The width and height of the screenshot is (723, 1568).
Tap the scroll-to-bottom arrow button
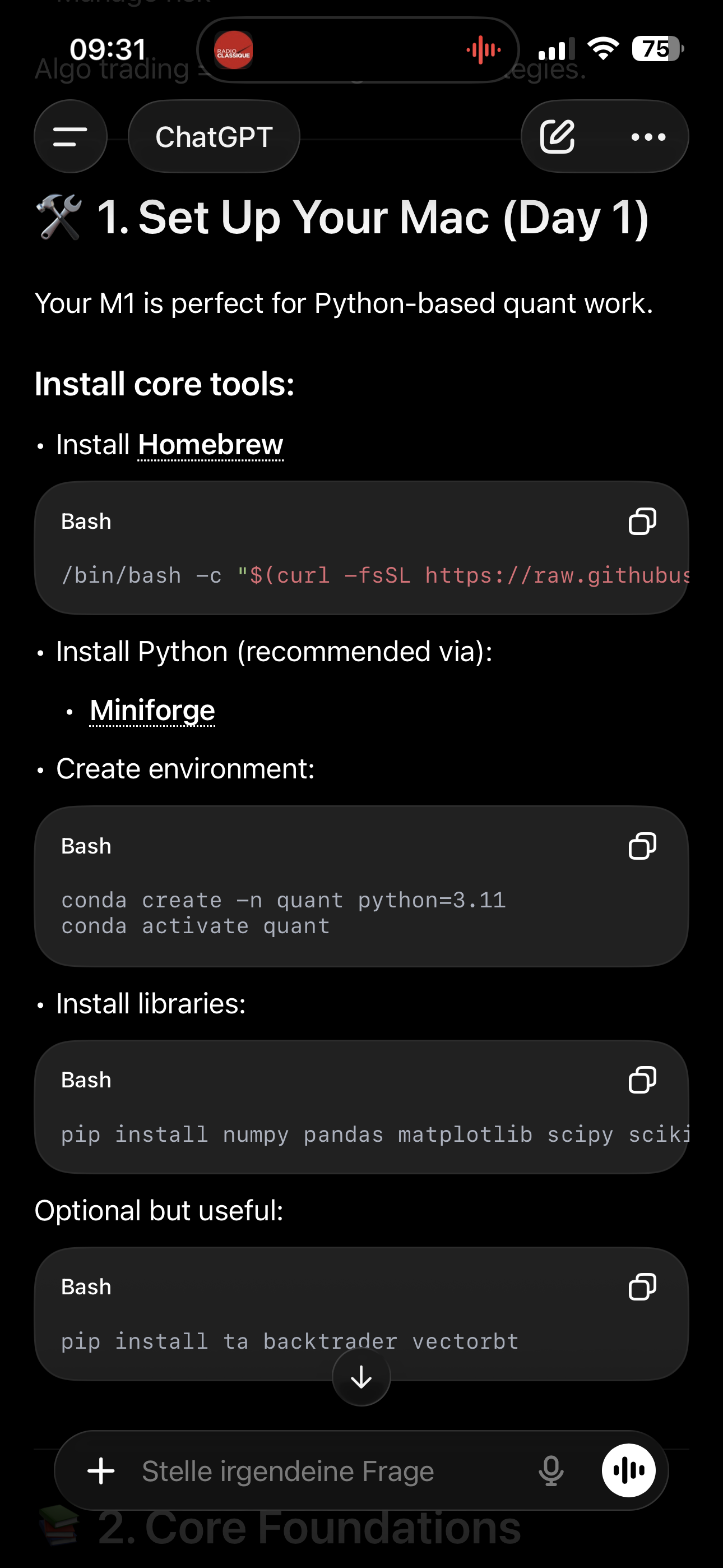pos(361,1377)
